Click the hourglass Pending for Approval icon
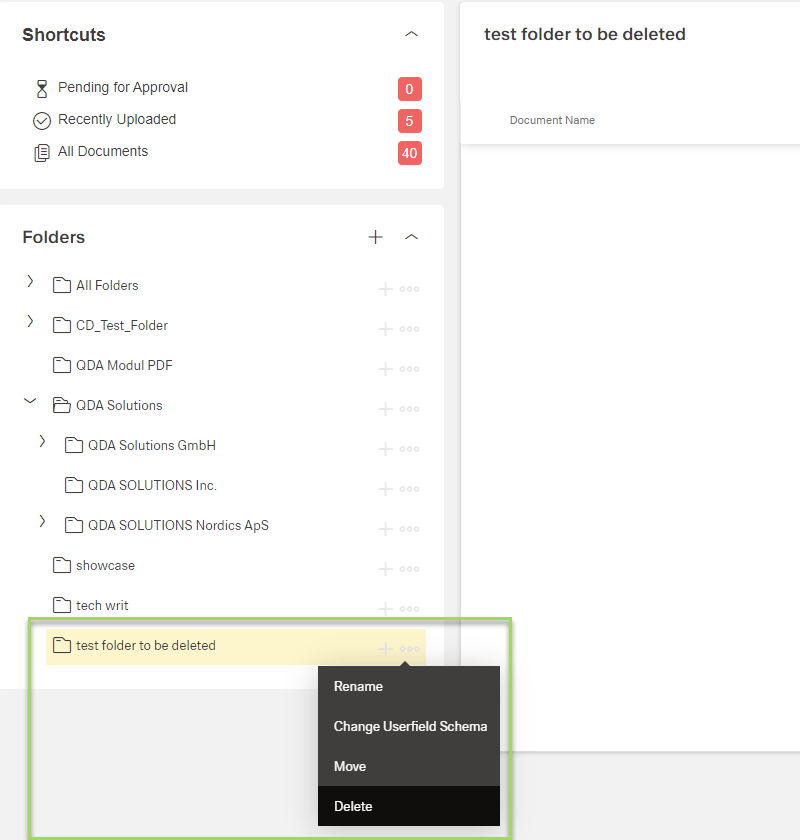This screenshot has height=840, width=800. [42, 89]
